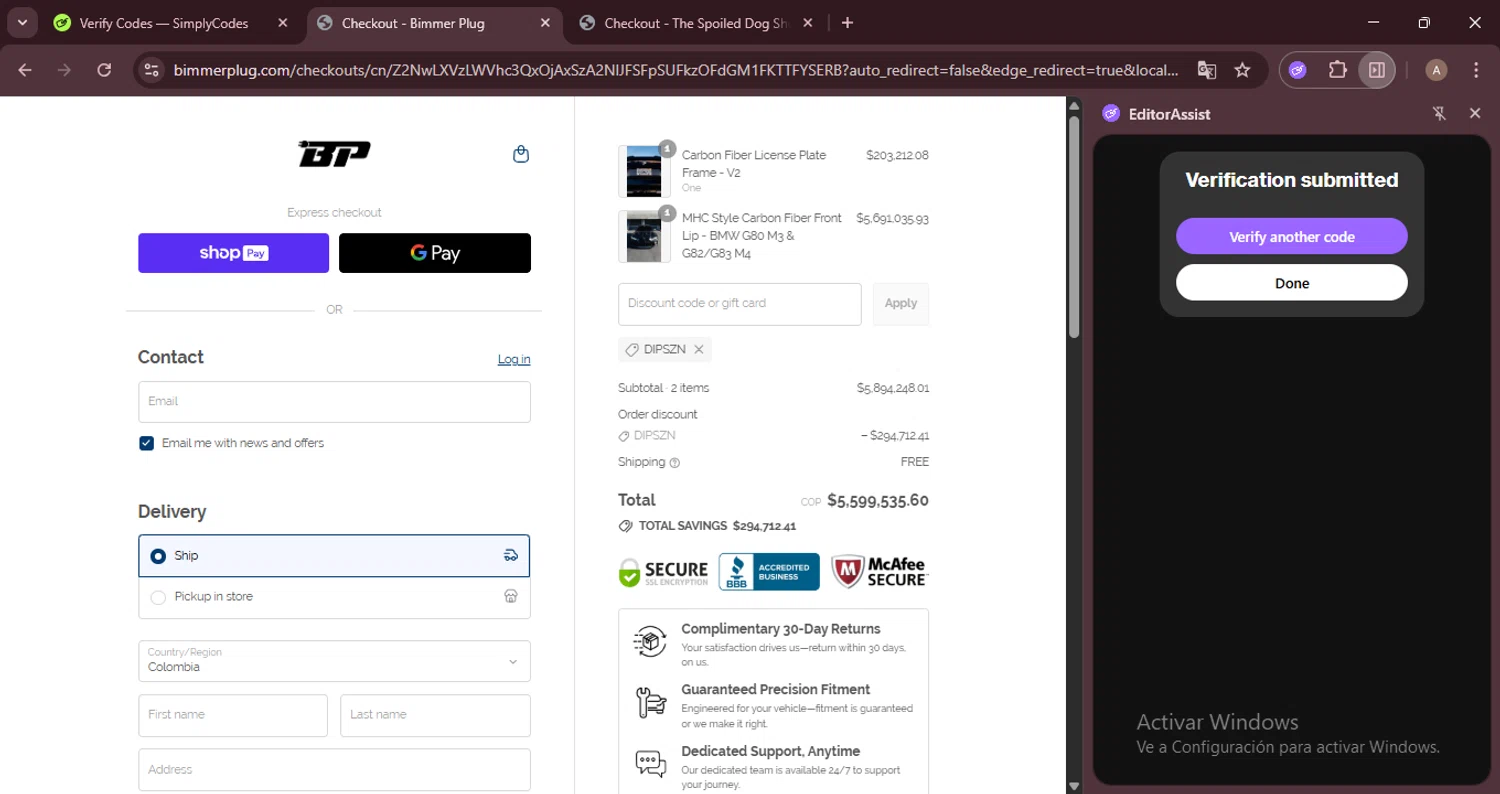Click the browser forward arrow
The image size is (1500, 794).
click(64, 70)
